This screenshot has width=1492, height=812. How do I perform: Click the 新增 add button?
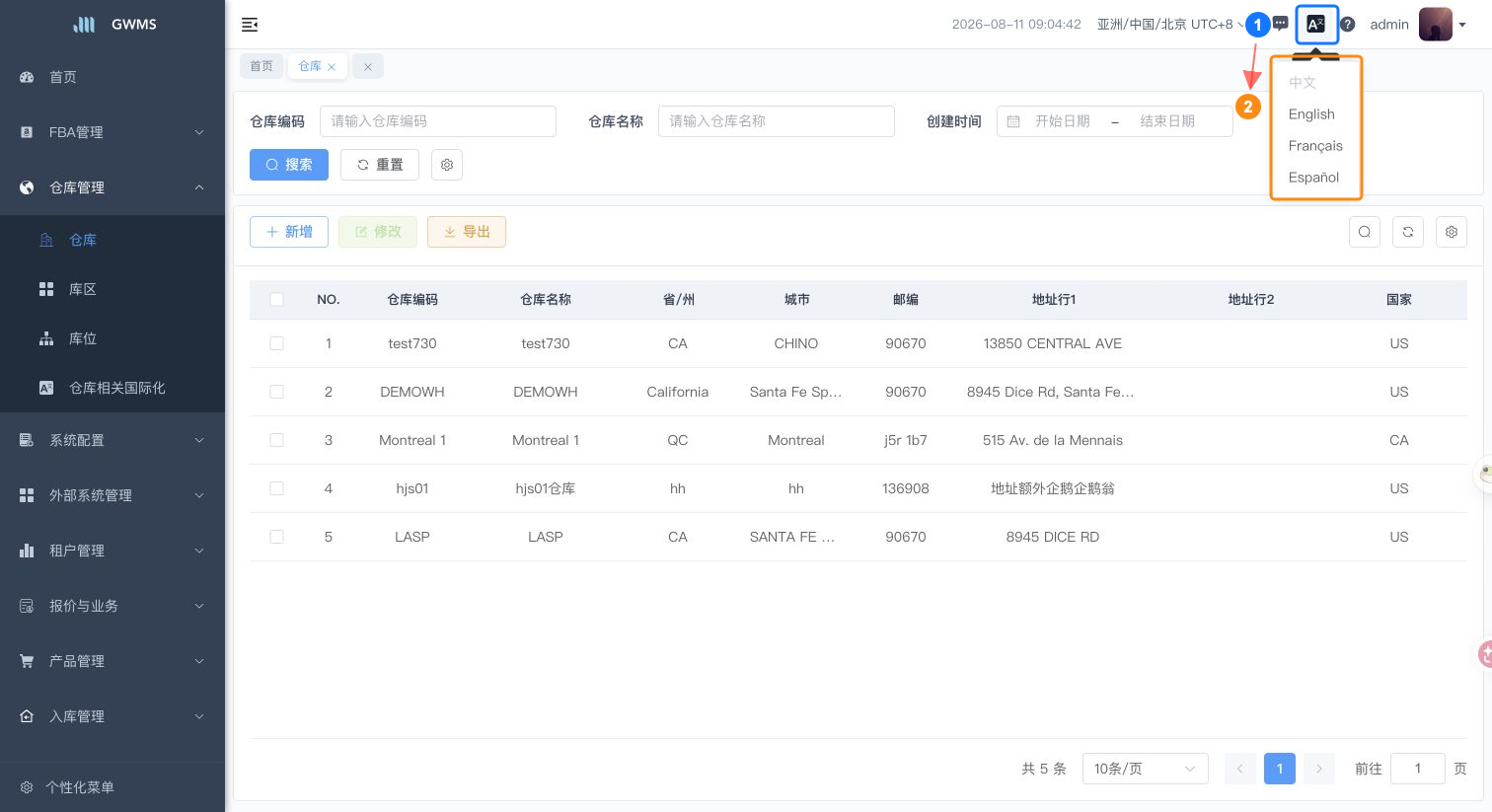click(x=289, y=232)
